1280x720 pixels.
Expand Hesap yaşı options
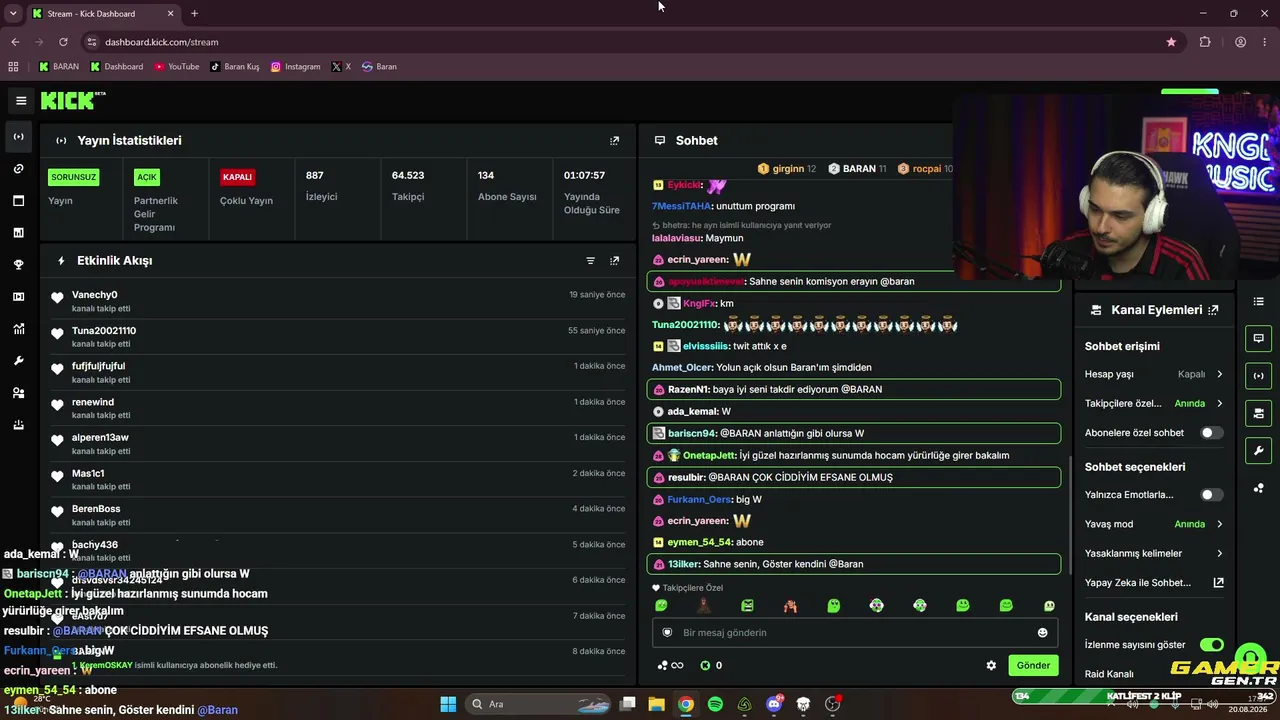click(x=1219, y=374)
